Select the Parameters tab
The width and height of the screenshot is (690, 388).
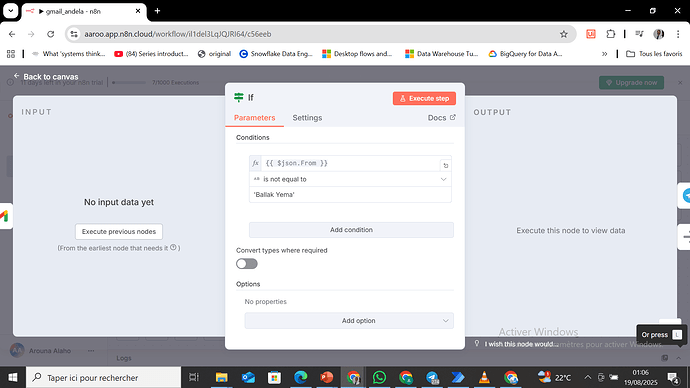pos(254,118)
